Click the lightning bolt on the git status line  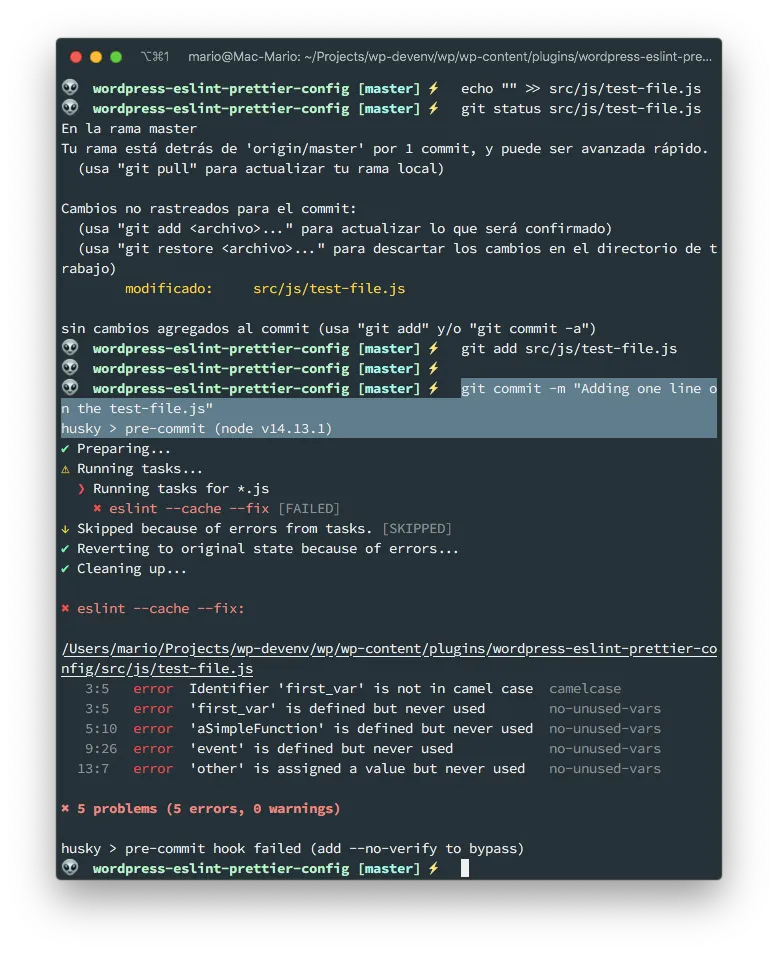click(x=433, y=108)
